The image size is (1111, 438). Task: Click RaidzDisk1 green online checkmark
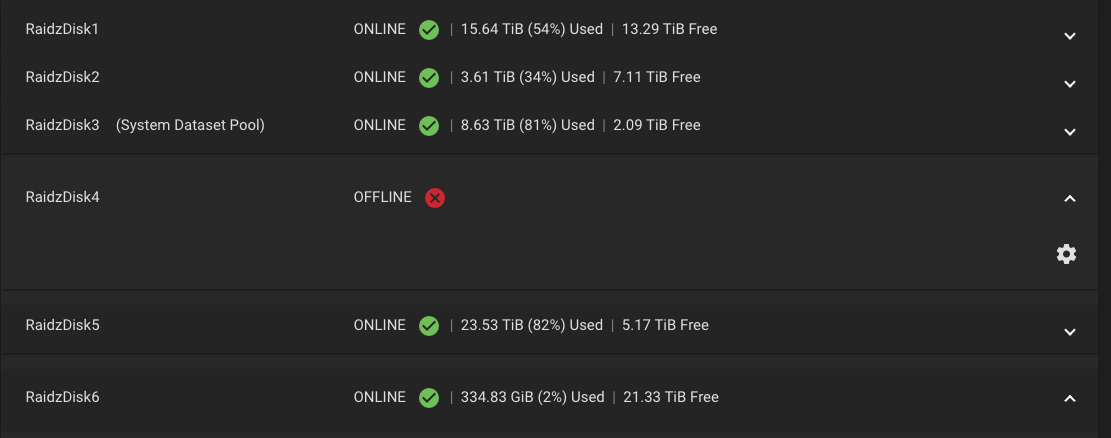point(429,30)
